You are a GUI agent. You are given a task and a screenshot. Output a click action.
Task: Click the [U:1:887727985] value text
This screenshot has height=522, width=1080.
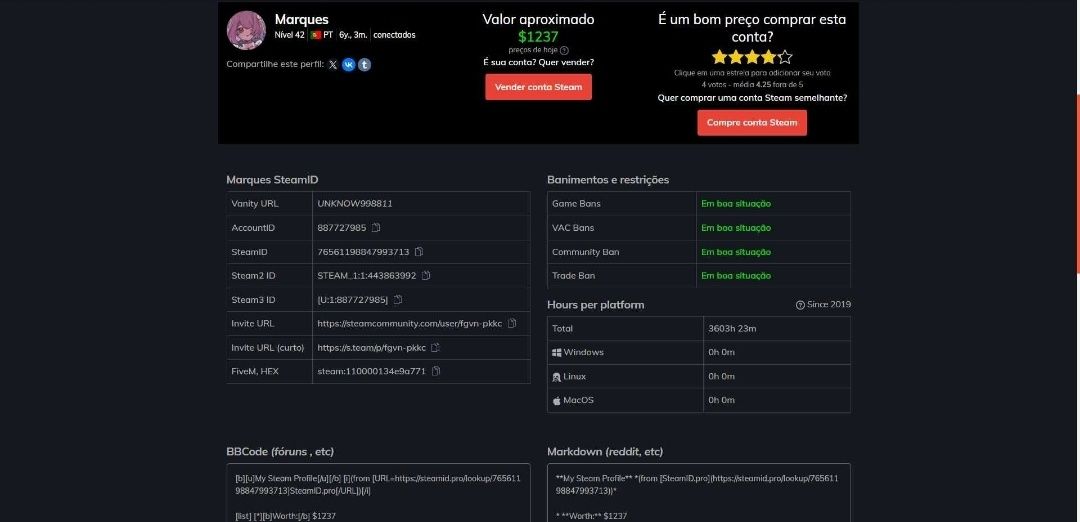[x=353, y=300]
